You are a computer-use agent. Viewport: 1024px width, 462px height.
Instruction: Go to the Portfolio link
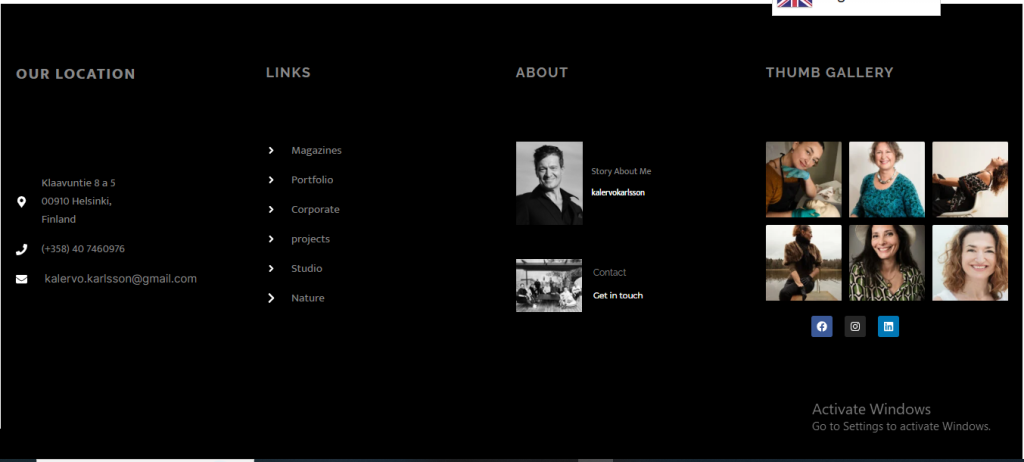click(312, 180)
